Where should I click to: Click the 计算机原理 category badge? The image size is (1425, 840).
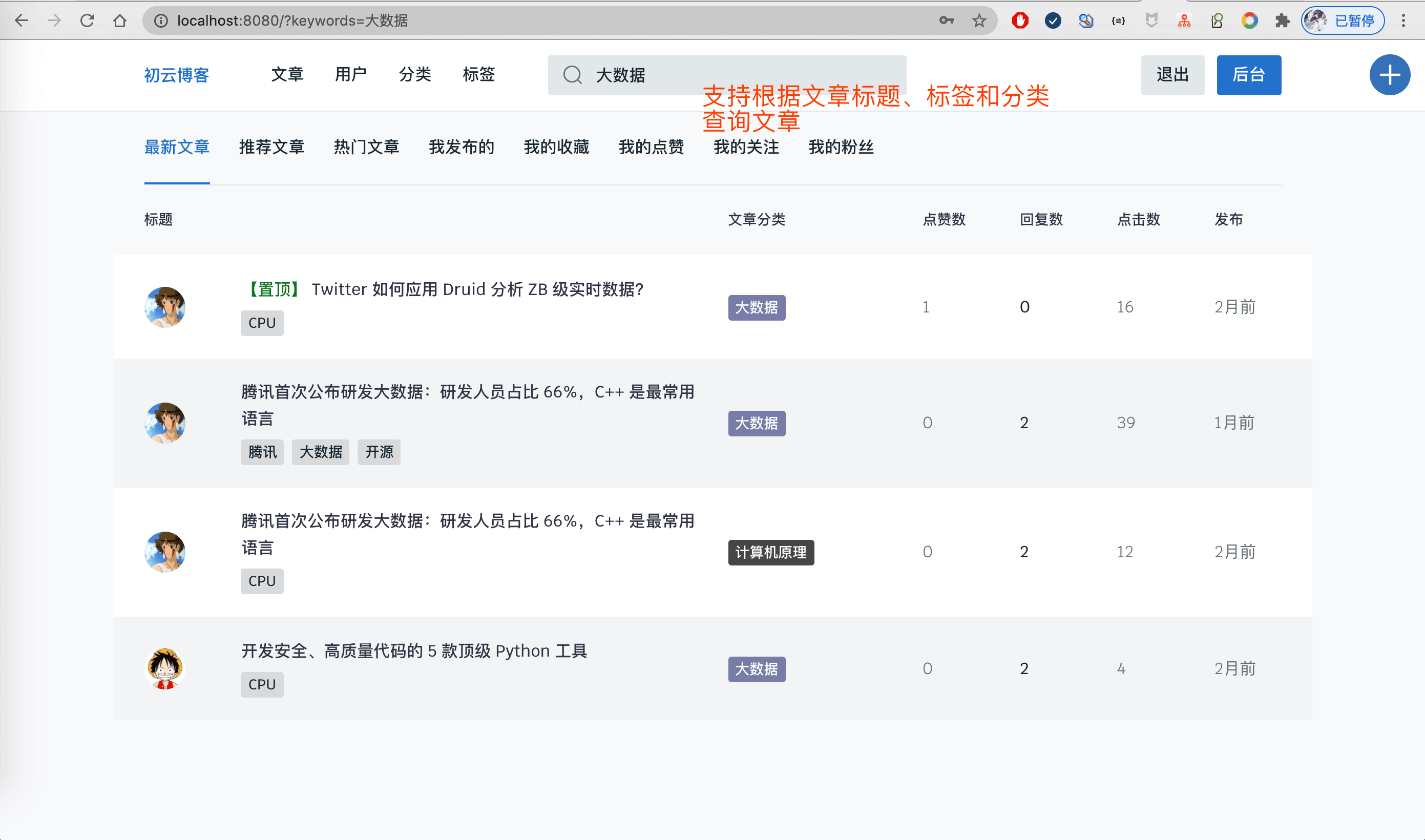point(770,552)
